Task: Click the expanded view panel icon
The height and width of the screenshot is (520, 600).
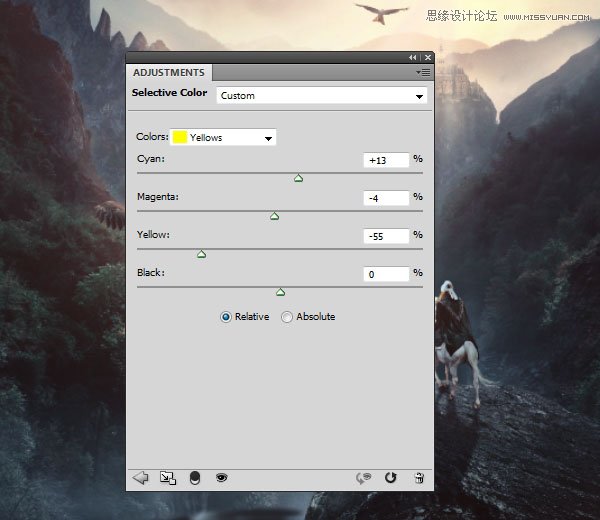Action: (x=168, y=478)
